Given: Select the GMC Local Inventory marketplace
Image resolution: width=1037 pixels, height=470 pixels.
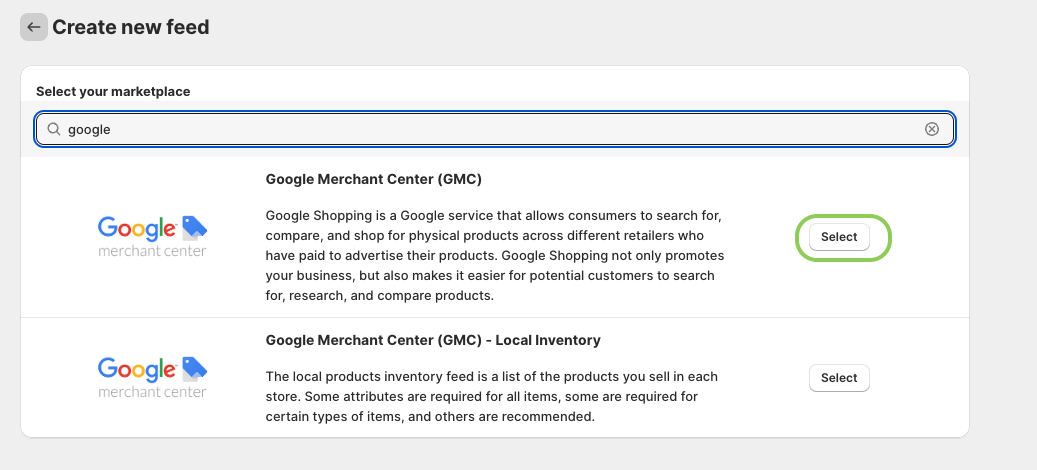Looking at the screenshot, I should [x=839, y=377].
